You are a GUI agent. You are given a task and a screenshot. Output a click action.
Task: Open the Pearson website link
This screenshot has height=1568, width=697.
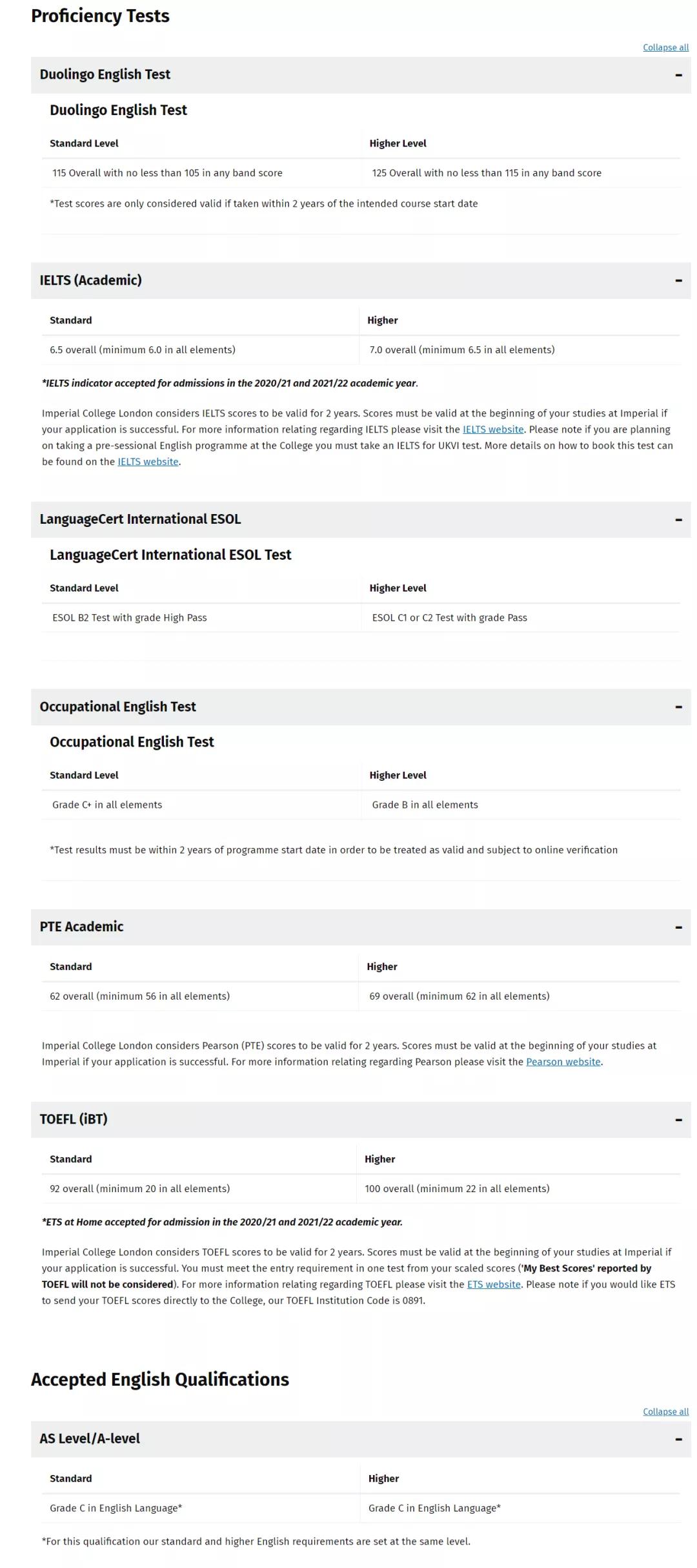click(x=563, y=1062)
